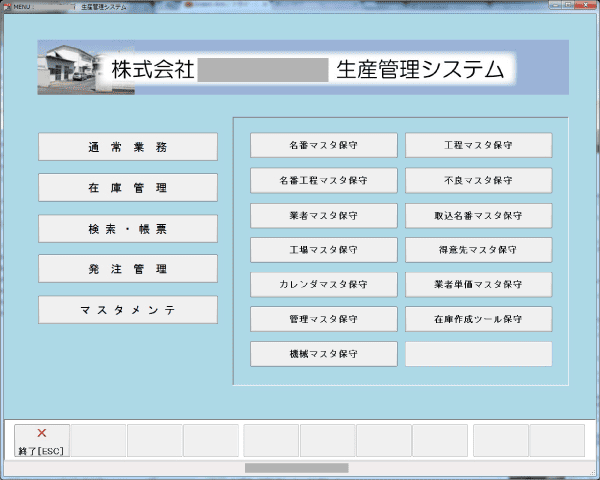Open 機械マスタ保守 maintenance
The width and height of the screenshot is (600, 480).
323,354
